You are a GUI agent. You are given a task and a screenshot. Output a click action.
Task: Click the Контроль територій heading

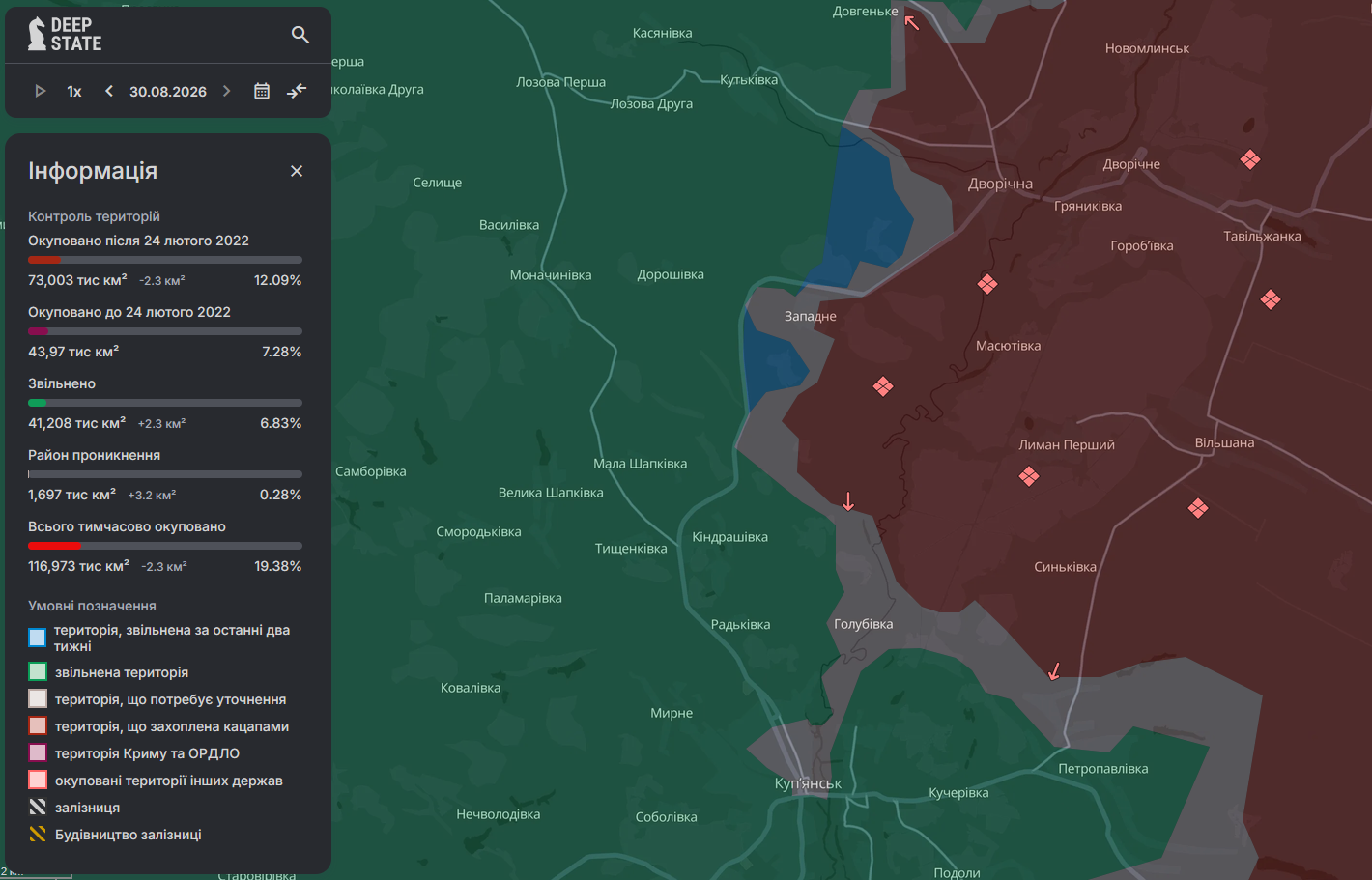tap(94, 216)
